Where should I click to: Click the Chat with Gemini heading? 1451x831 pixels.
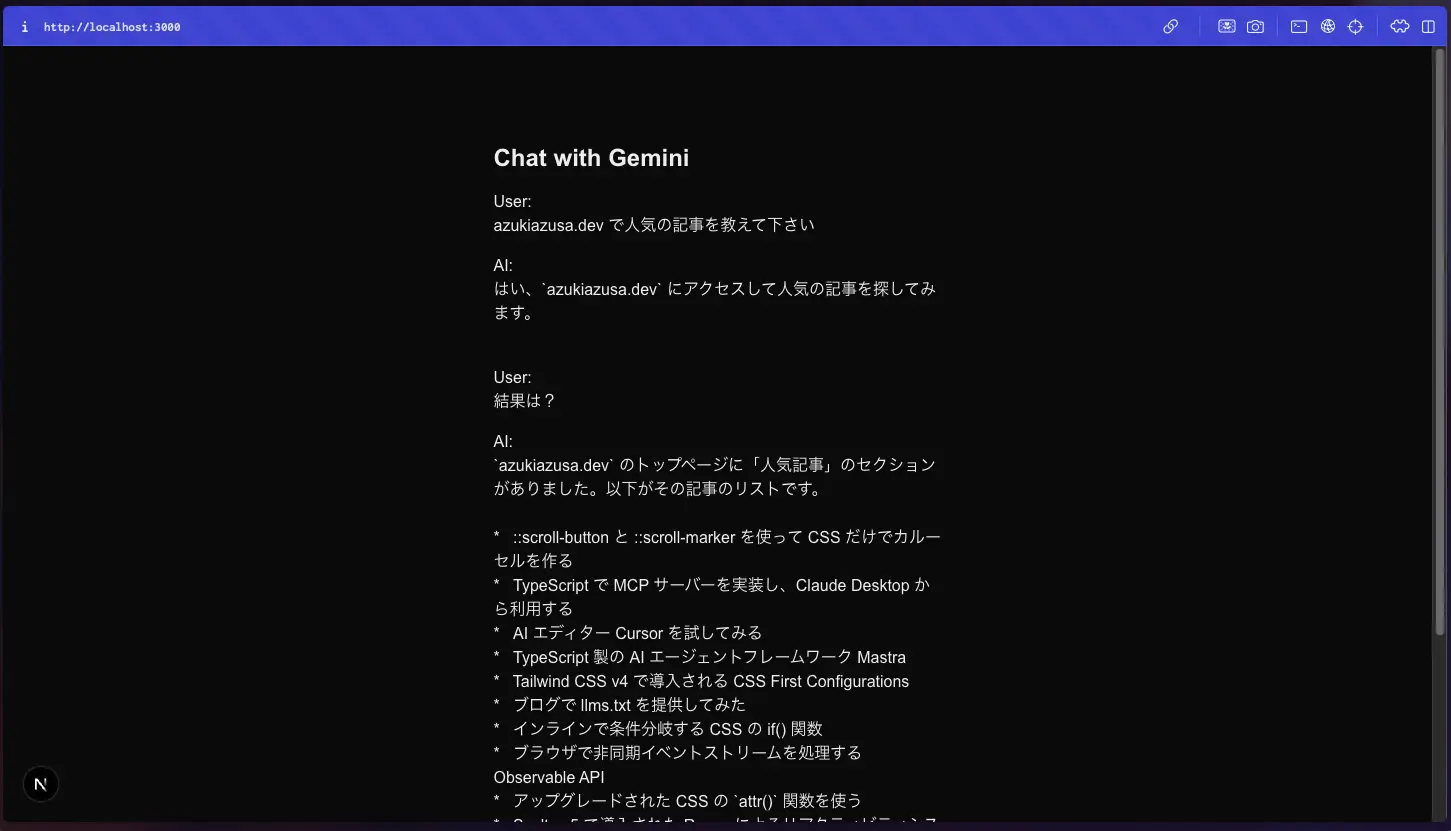(x=591, y=157)
